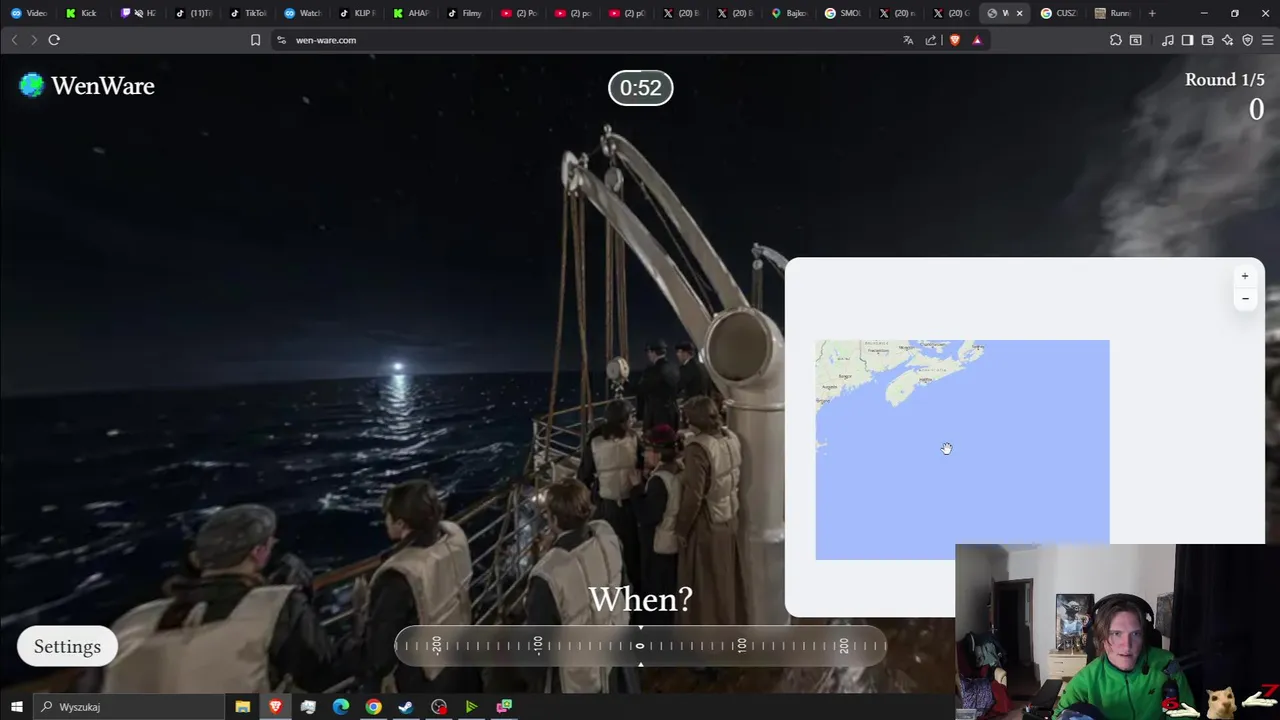Select the 200 mark right of zero
Viewport: 1280px width, 720px height.
(843, 645)
